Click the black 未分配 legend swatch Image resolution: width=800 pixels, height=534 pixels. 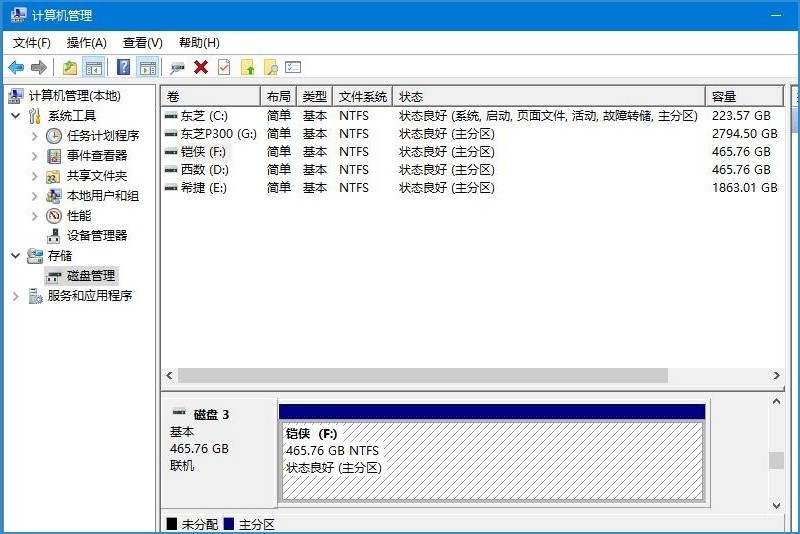172,524
